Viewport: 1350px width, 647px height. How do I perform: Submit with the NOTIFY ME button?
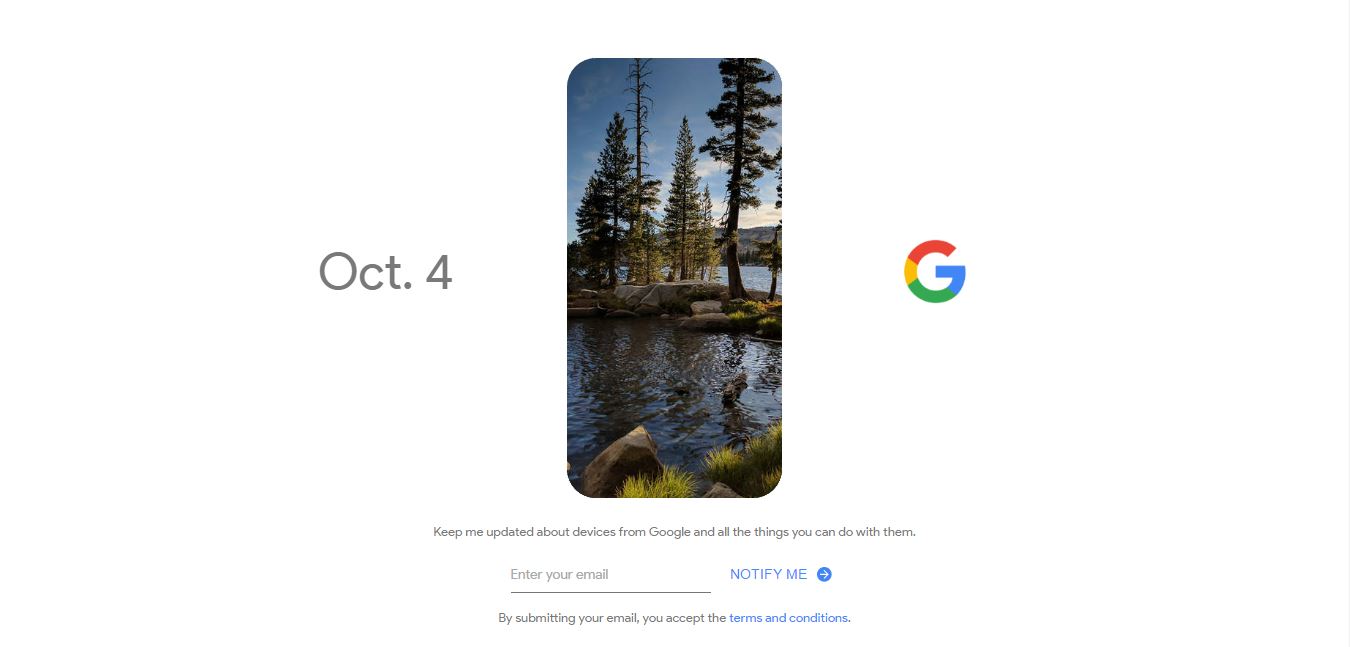pyautogui.click(x=780, y=574)
